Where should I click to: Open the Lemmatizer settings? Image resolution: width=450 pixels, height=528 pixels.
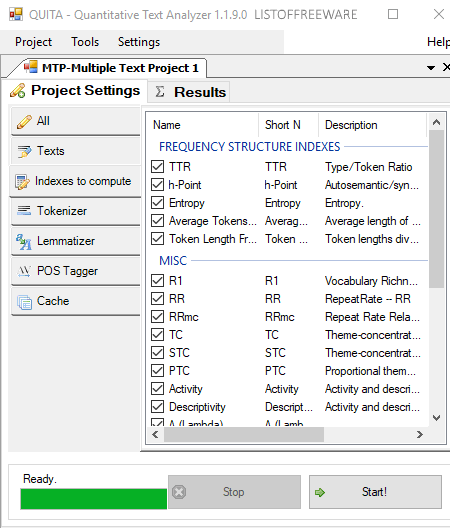(76, 241)
